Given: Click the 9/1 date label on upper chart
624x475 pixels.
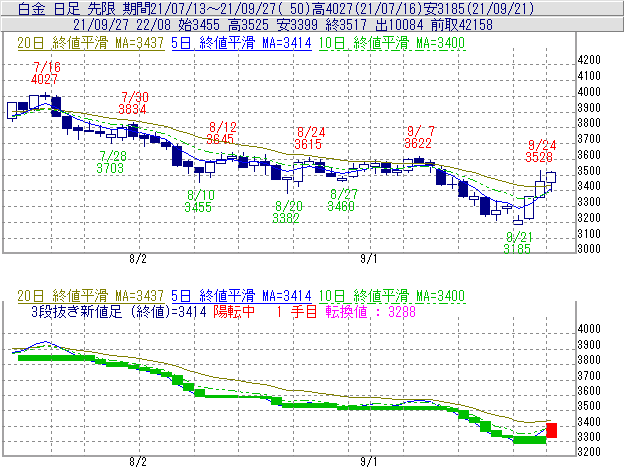Looking at the screenshot, I should tap(369, 259).
